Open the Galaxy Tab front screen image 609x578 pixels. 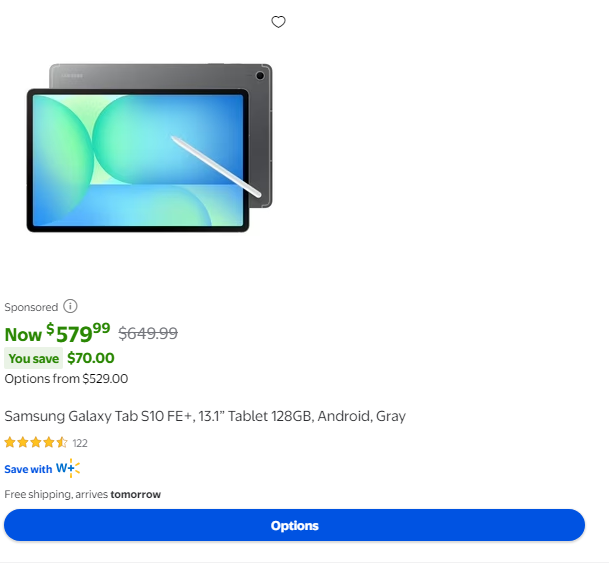point(137,160)
